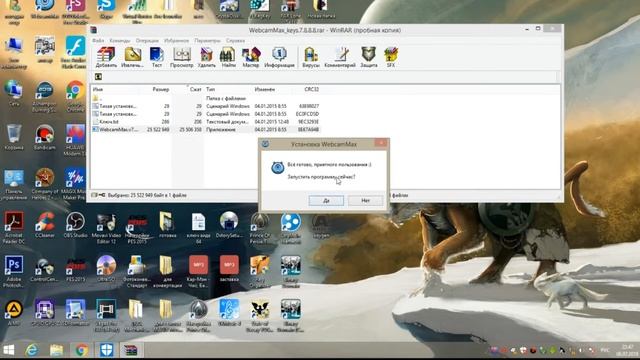Open the Операции menu
Screen dimensions: 640x360
click(x=147, y=40)
